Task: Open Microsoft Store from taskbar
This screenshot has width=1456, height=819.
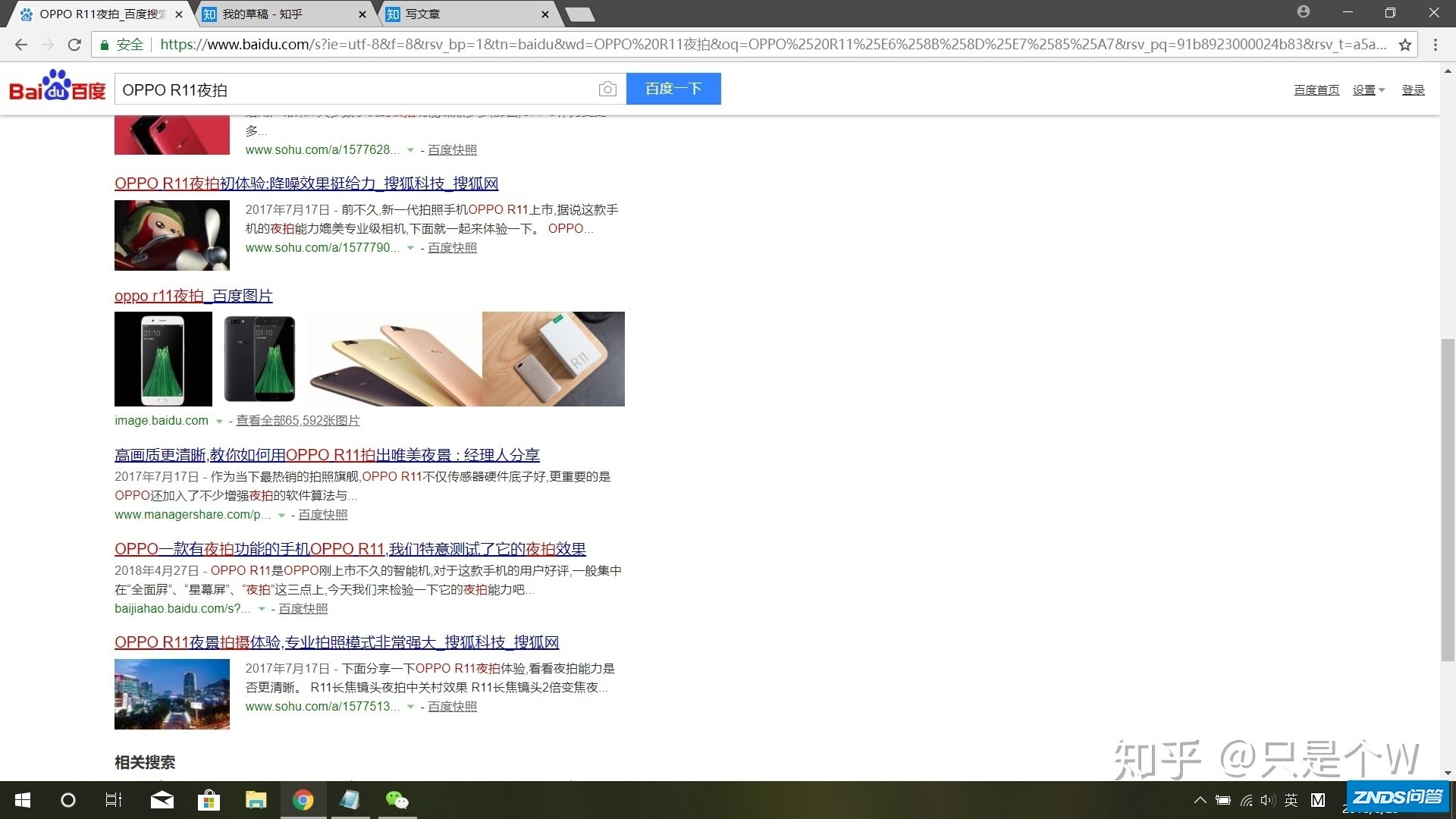Action: (x=209, y=800)
